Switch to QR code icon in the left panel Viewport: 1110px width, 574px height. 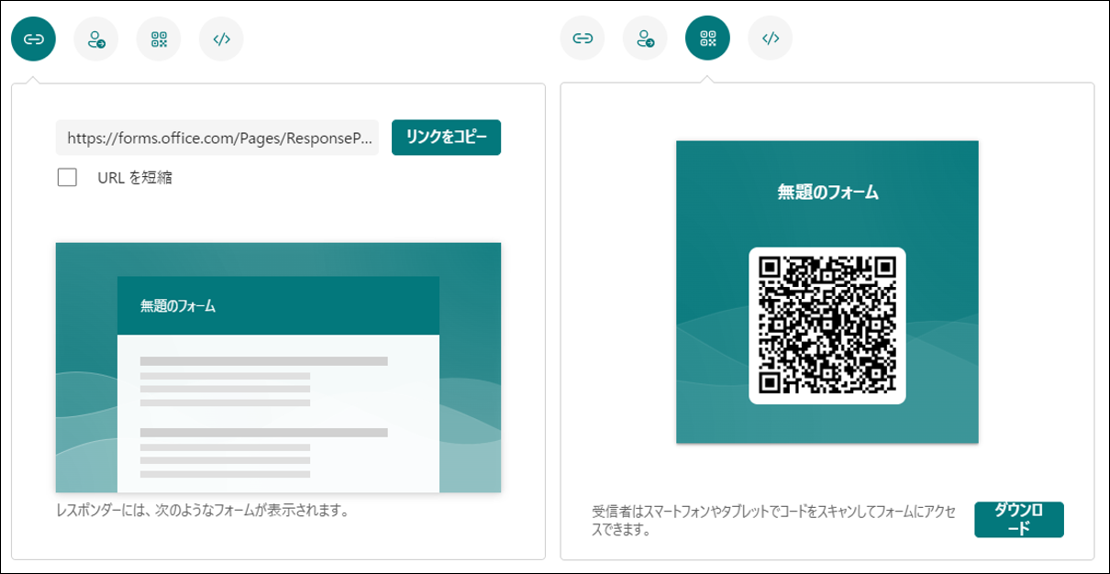pos(159,39)
